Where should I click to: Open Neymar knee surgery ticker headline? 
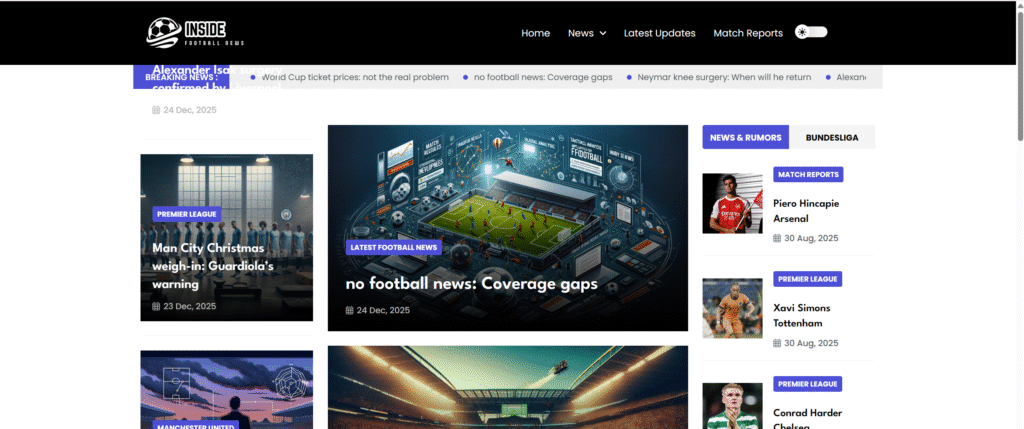[x=724, y=77]
